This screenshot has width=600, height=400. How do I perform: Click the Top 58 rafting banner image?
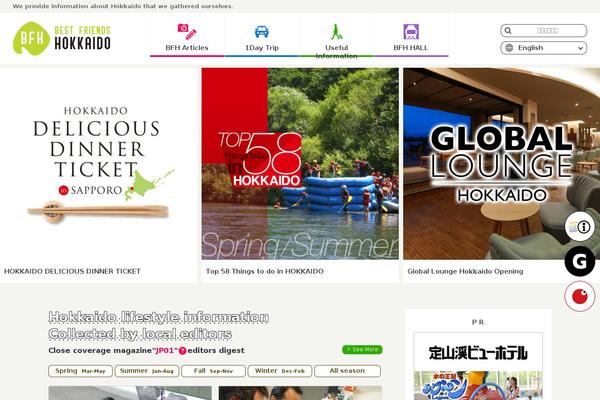point(300,164)
